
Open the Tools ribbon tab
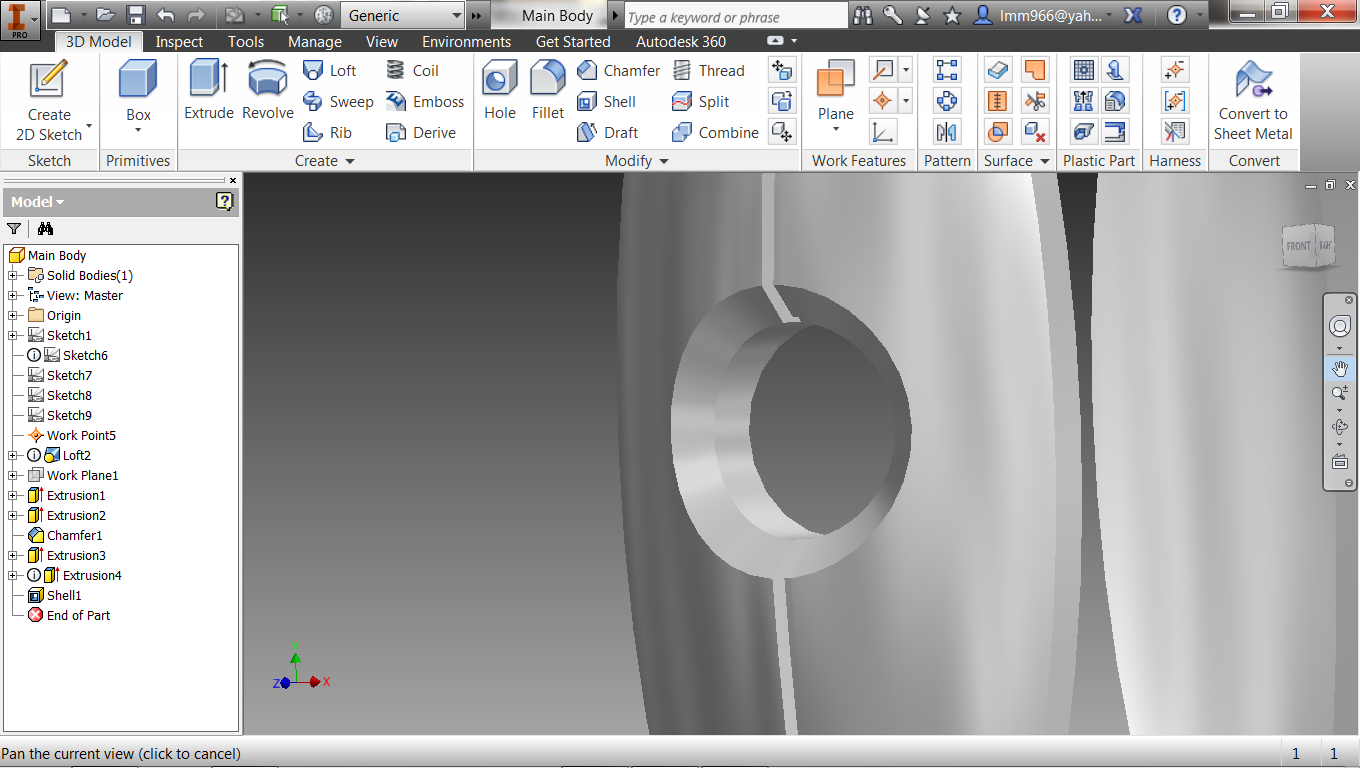pos(245,41)
